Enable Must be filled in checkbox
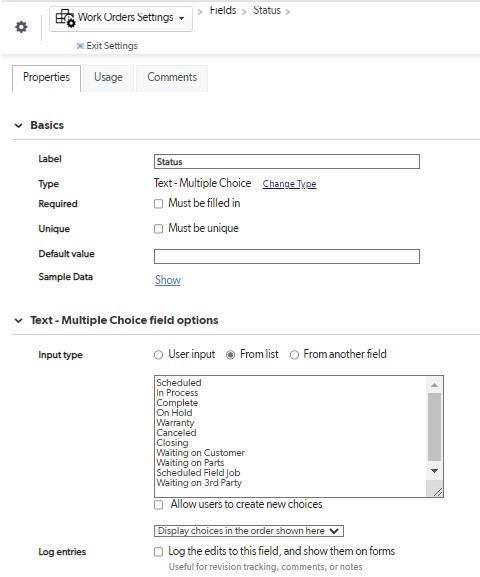Image resolution: width=480 pixels, height=577 pixels. point(158,204)
